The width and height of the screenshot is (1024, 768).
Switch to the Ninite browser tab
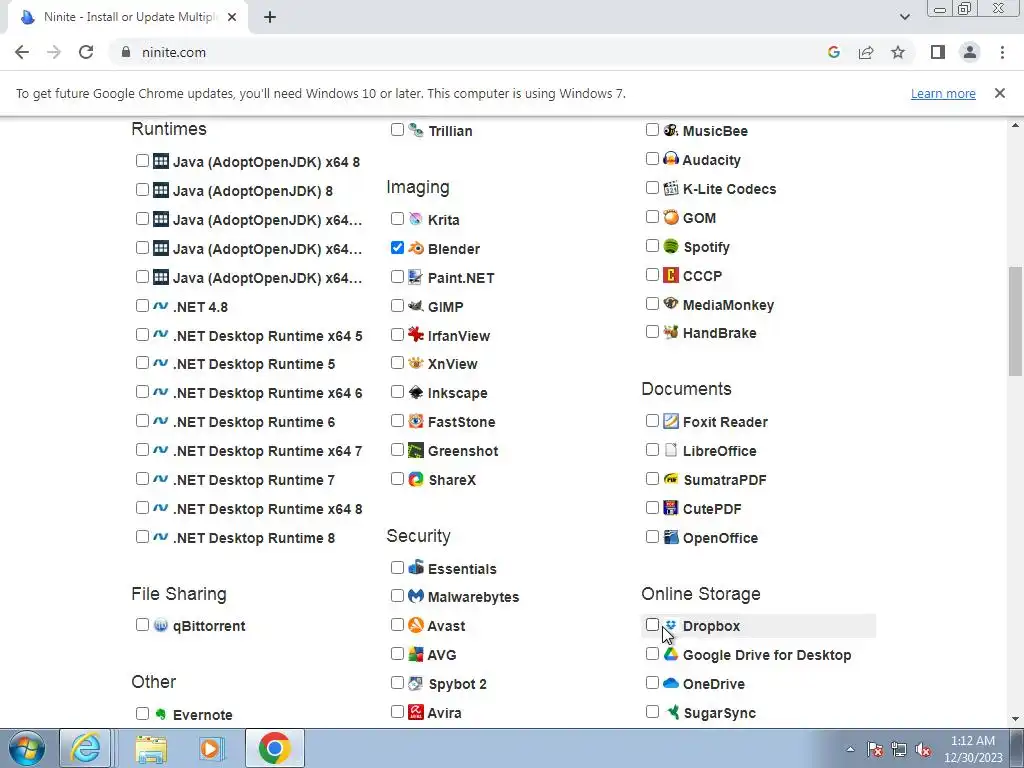point(128,17)
